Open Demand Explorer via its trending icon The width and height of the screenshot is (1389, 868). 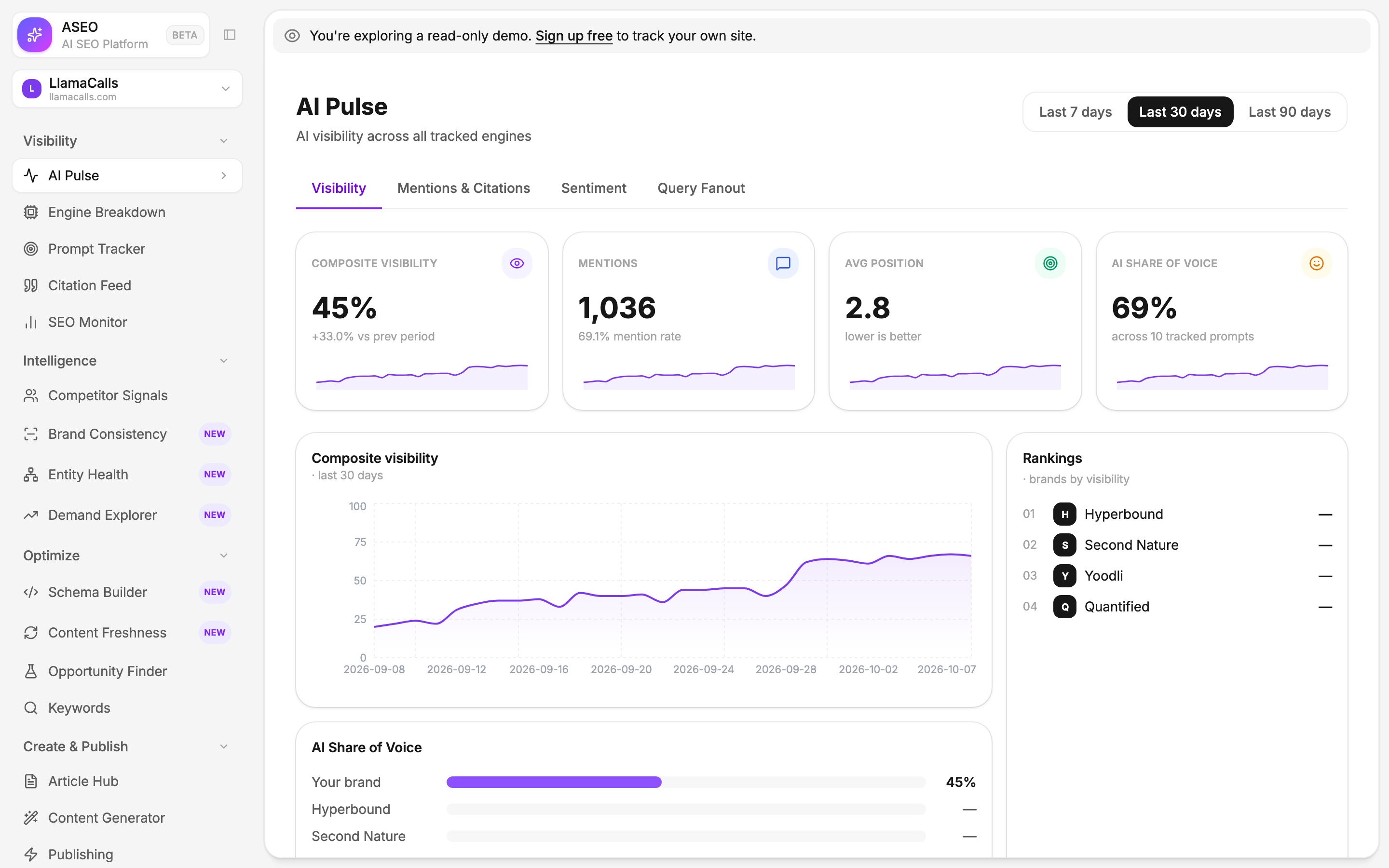point(31,515)
